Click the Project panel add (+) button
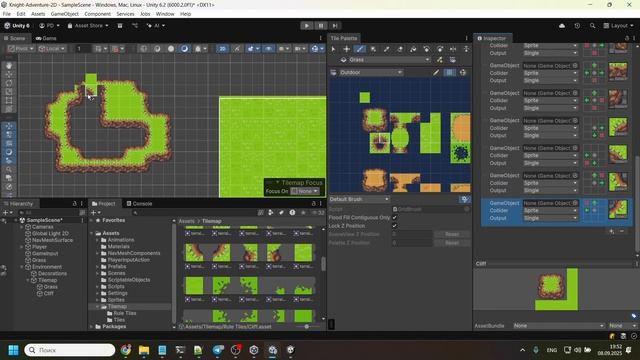This screenshot has height=360, width=640. [x=95, y=213]
